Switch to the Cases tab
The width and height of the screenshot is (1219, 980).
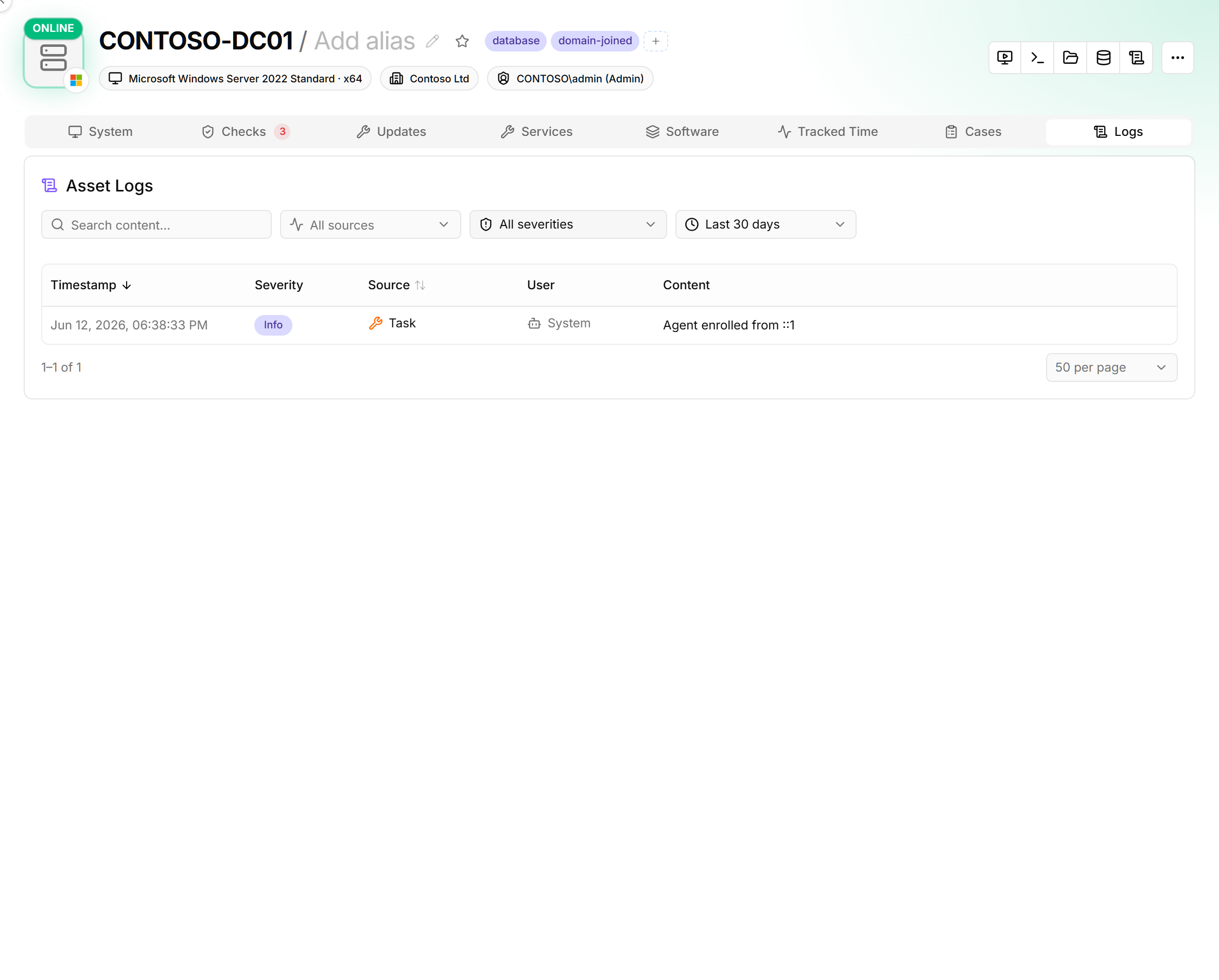coord(973,132)
